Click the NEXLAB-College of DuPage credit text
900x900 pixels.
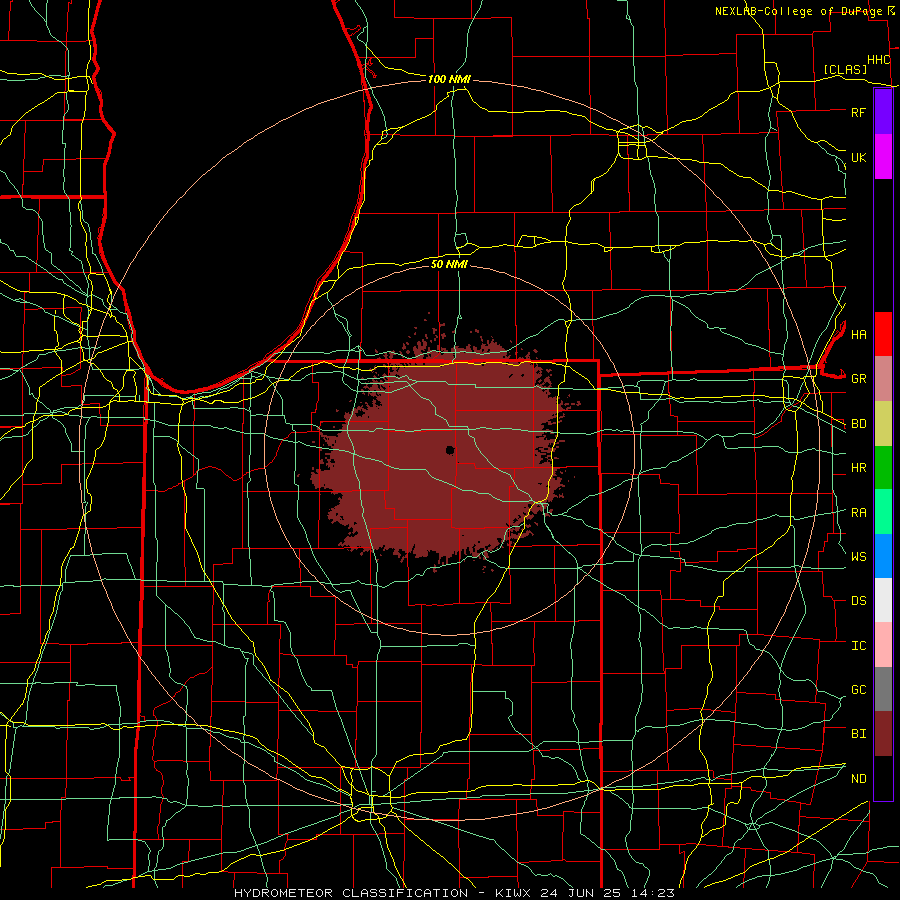click(x=799, y=11)
